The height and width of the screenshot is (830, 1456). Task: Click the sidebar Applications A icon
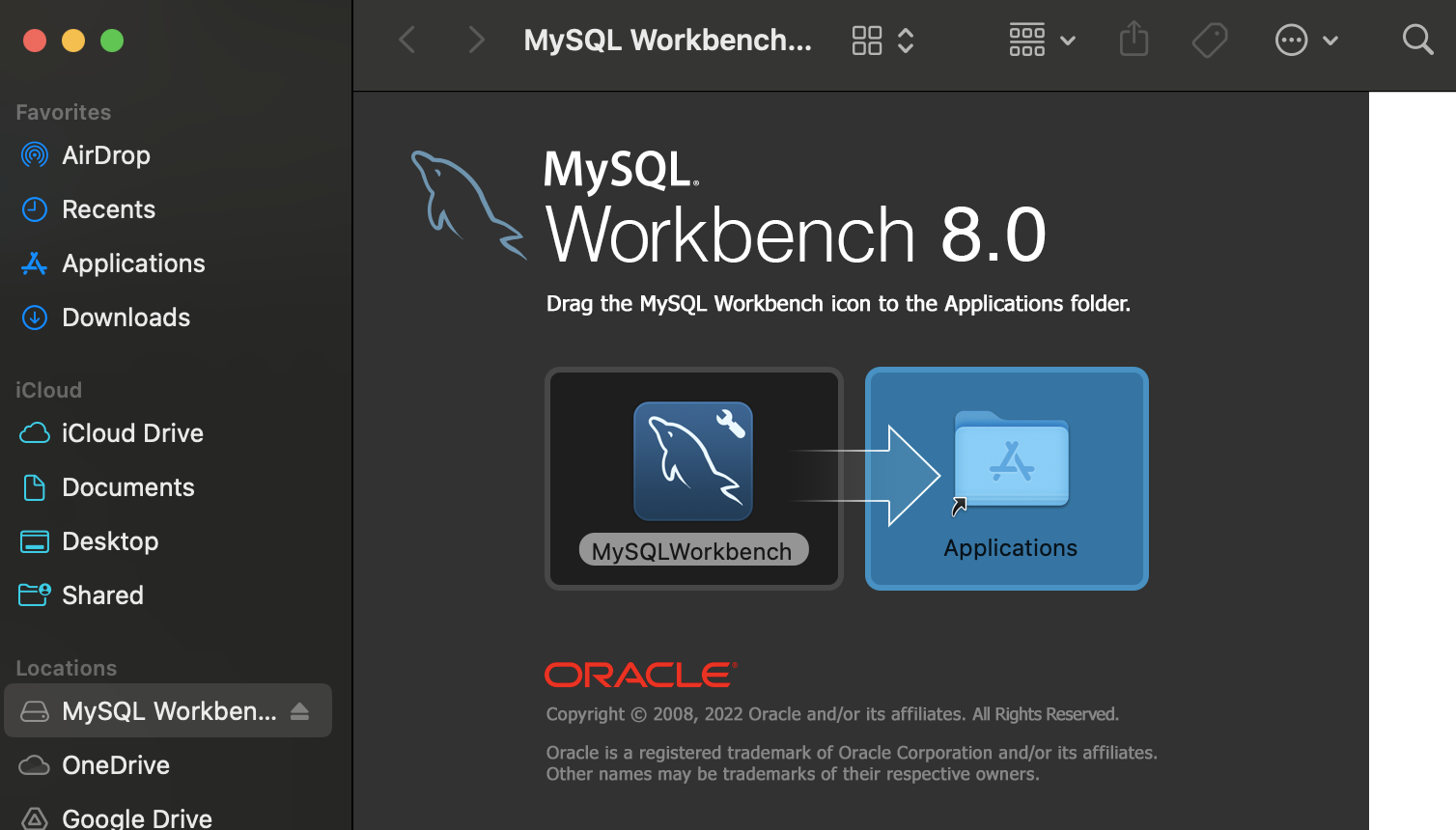pyautogui.click(x=35, y=263)
